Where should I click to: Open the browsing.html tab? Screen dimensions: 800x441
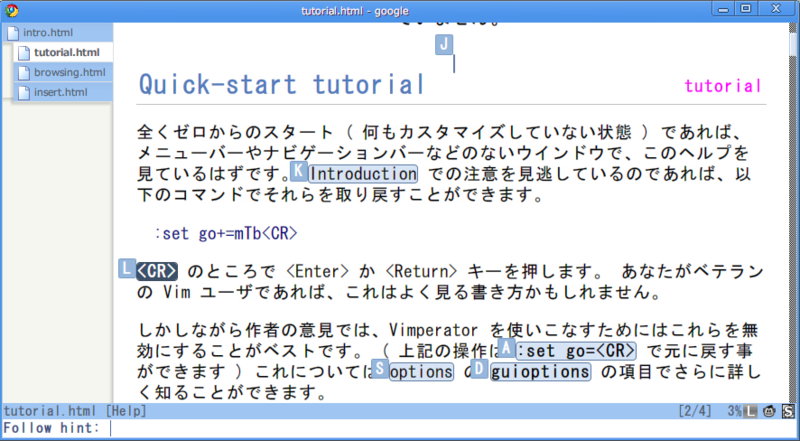[63, 72]
